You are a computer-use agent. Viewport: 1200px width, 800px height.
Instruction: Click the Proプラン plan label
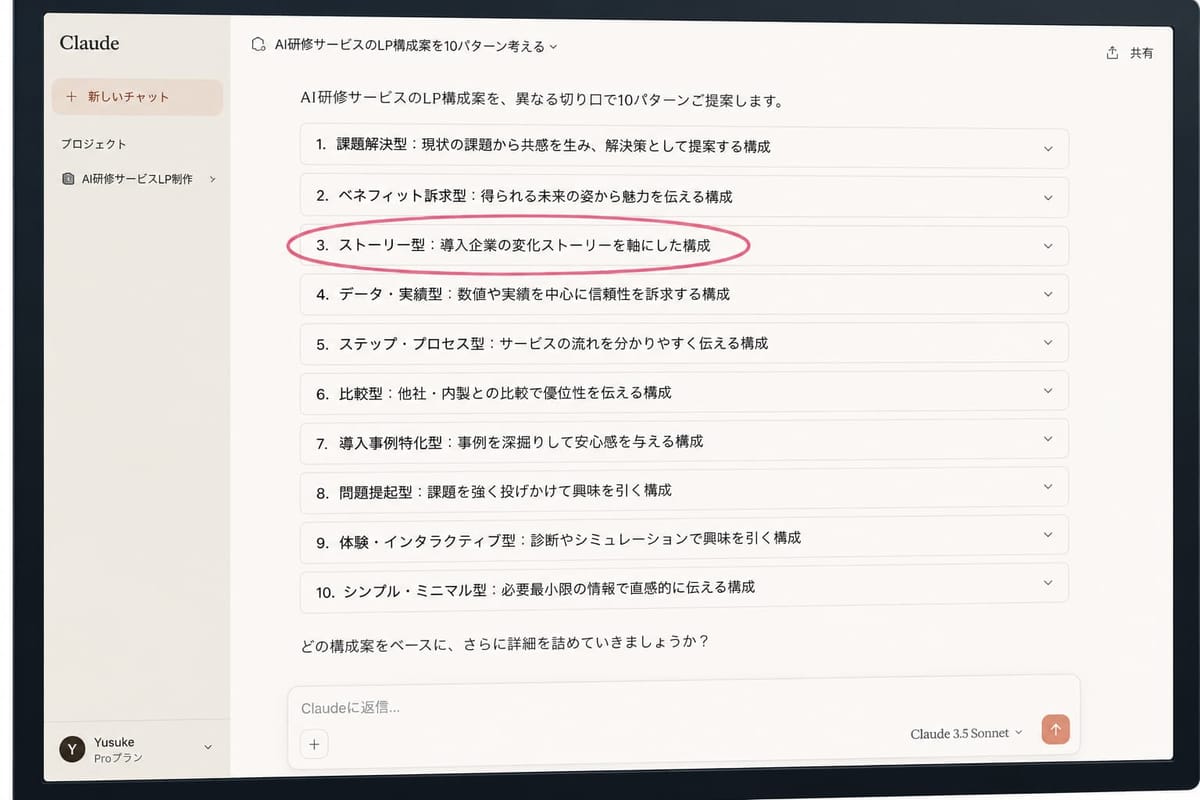pyautogui.click(x=118, y=758)
